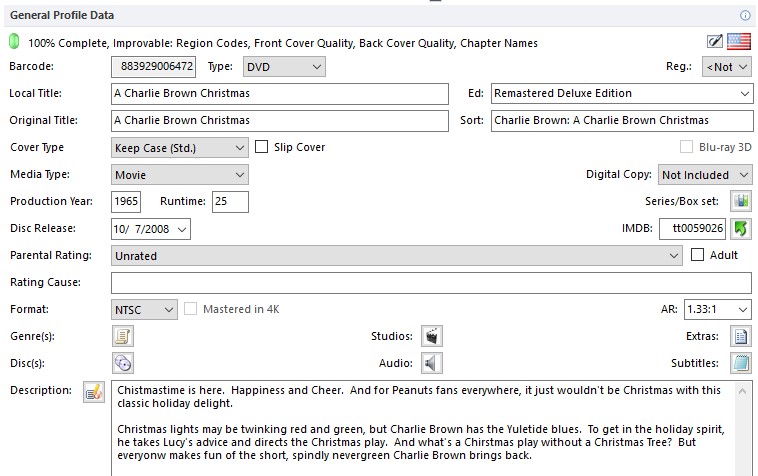Open the Format dropdown showing NTSC

tap(144, 310)
